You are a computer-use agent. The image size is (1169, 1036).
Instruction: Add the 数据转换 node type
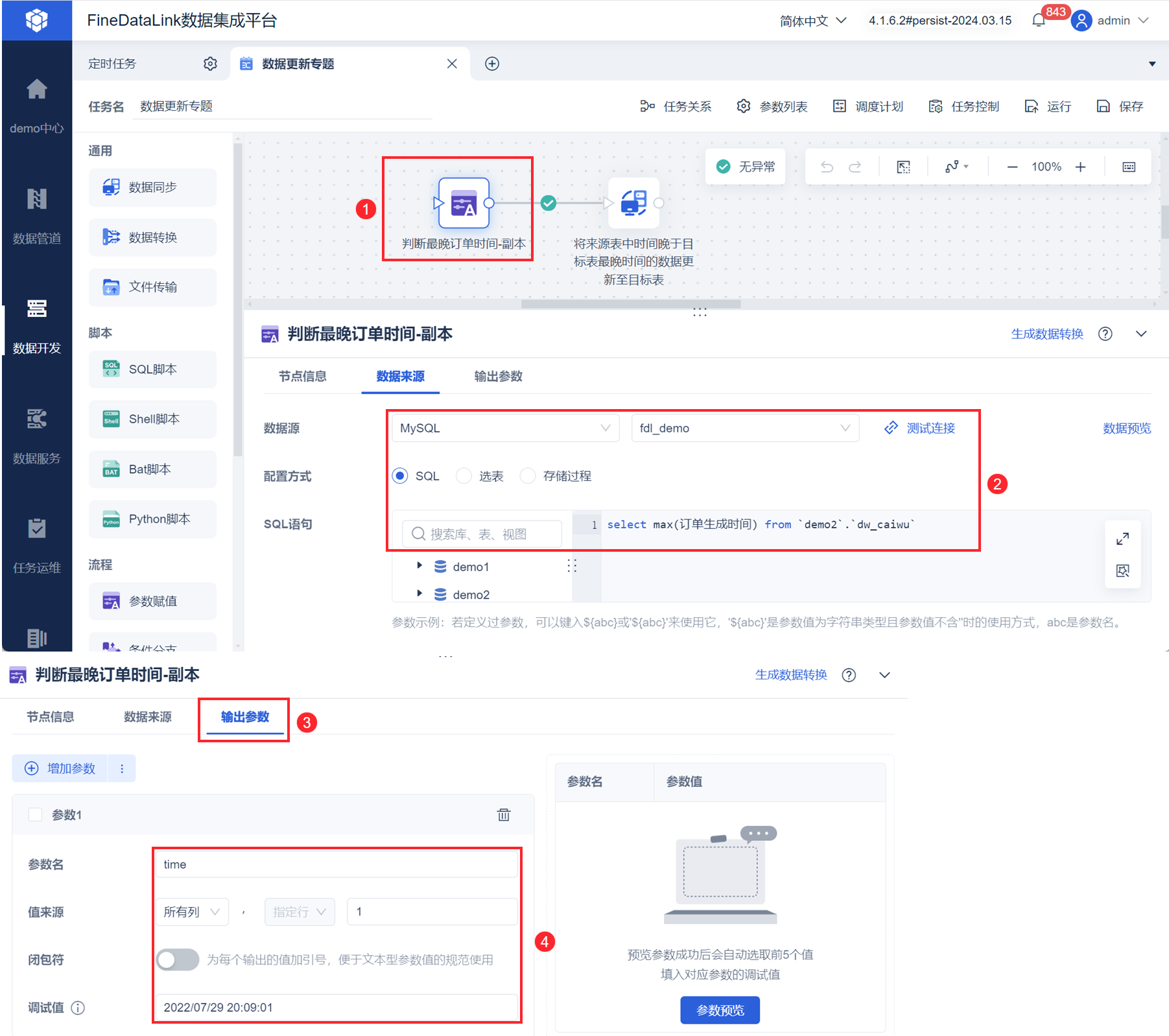click(x=153, y=237)
